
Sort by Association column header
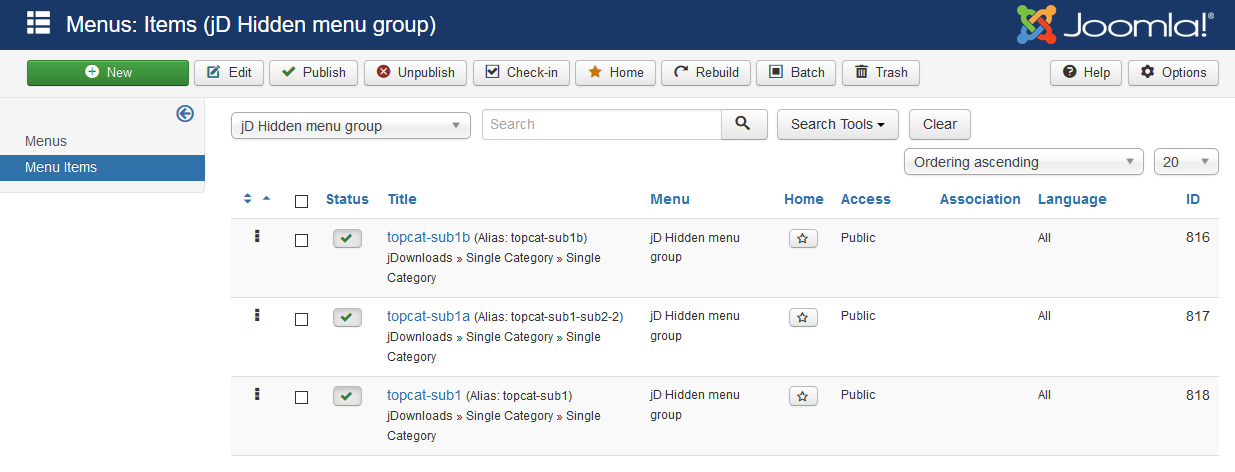980,199
